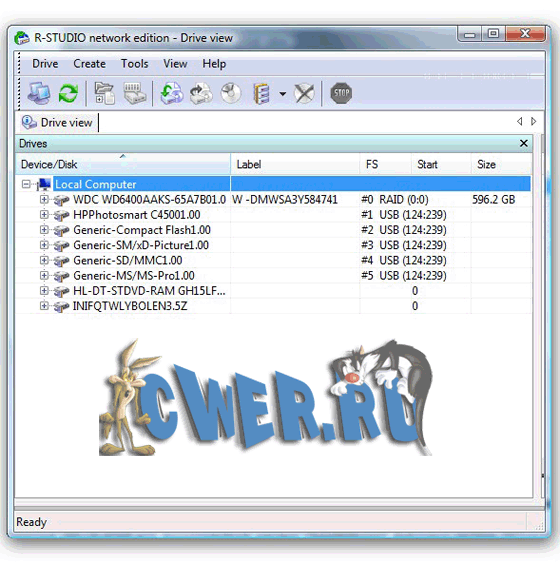This screenshot has height=564, width=560.
Task: Click the Open Drive Files toolbar icon
Action: (104, 94)
